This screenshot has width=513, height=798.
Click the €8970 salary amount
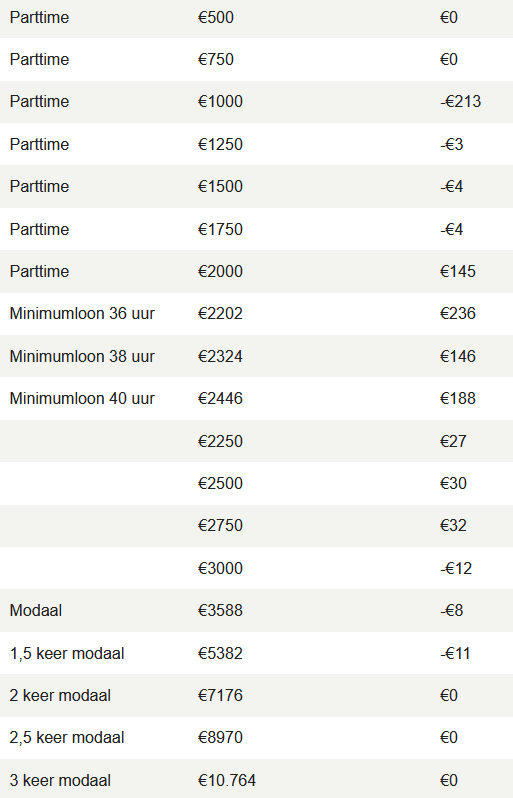pyautogui.click(x=220, y=737)
